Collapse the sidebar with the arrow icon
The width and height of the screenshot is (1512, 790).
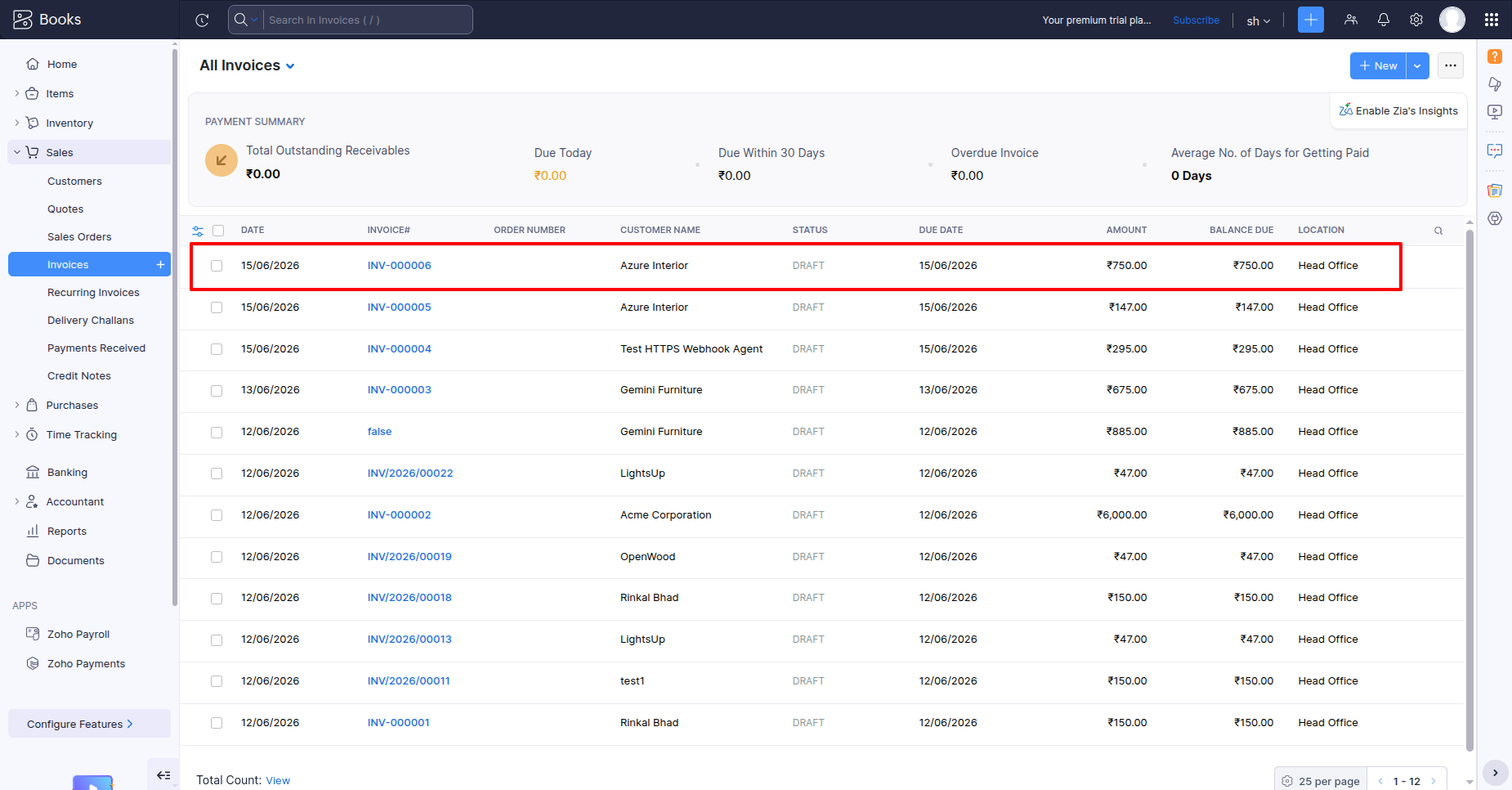click(x=163, y=775)
